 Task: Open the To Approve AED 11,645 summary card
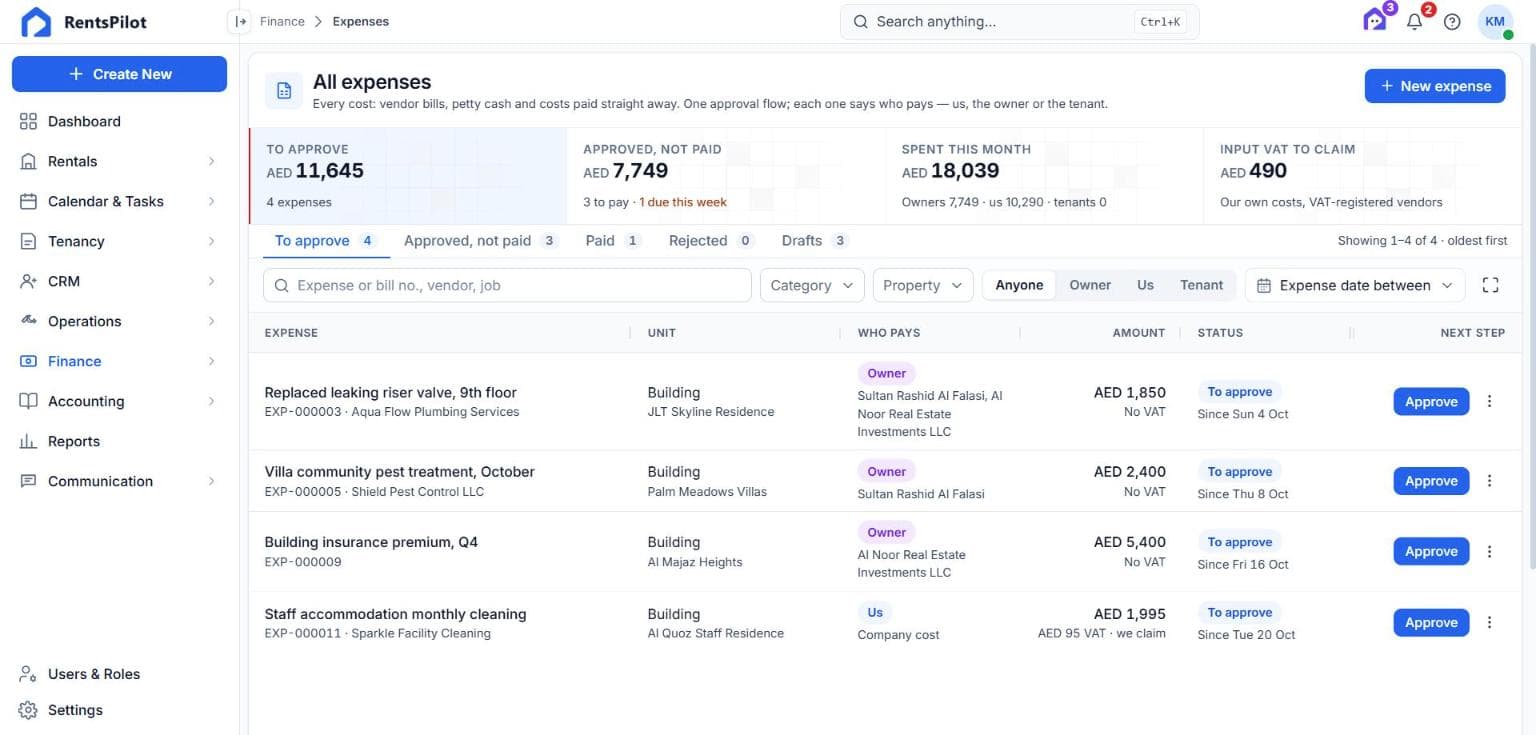click(408, 176)
